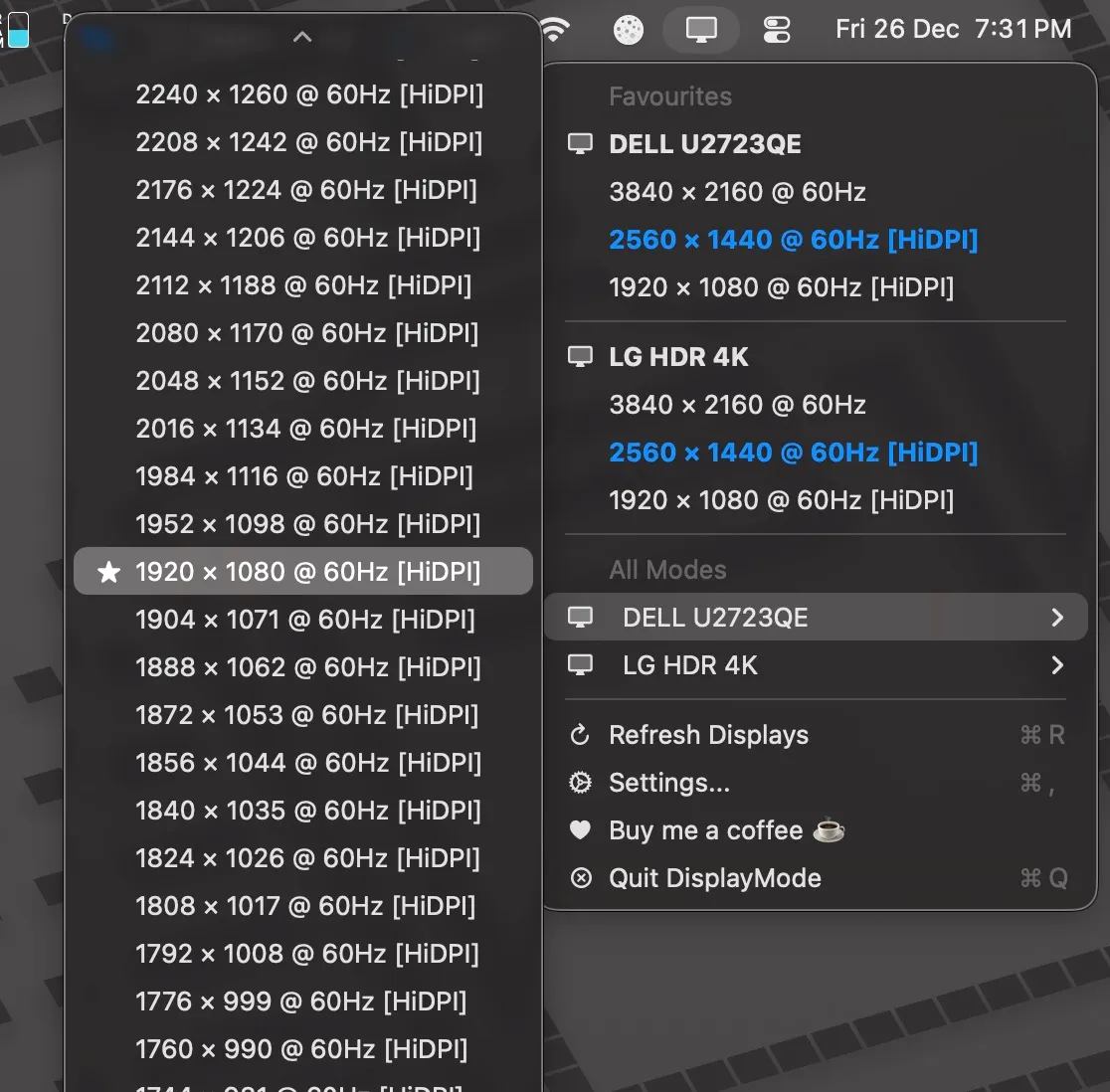The height and width of the screenshot is (1092, 1110).
Task: Choose Quit DisplayMode
Action: (x=714, y=878)
